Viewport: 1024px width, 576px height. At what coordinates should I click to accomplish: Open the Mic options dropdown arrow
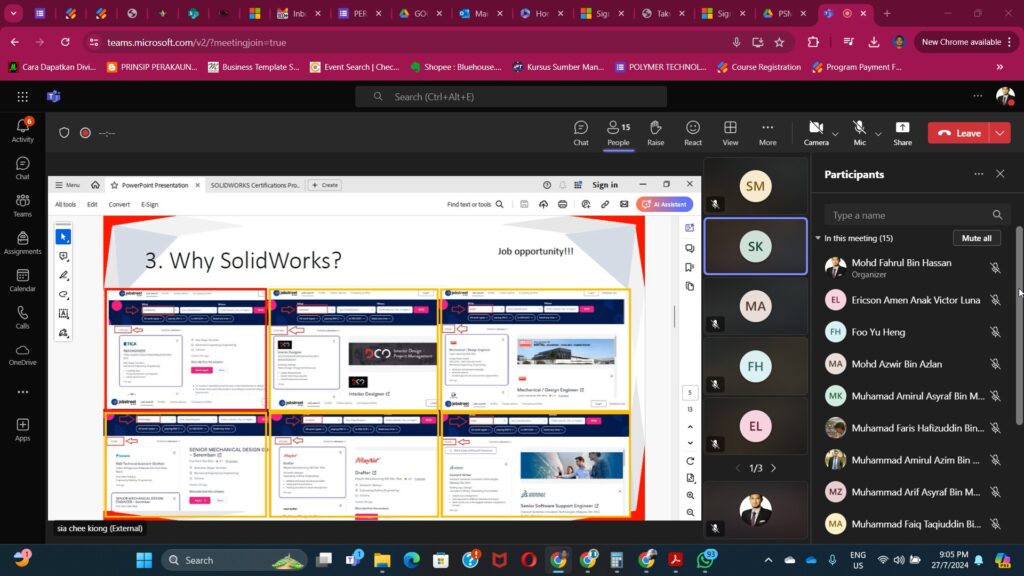pos(878,134)
